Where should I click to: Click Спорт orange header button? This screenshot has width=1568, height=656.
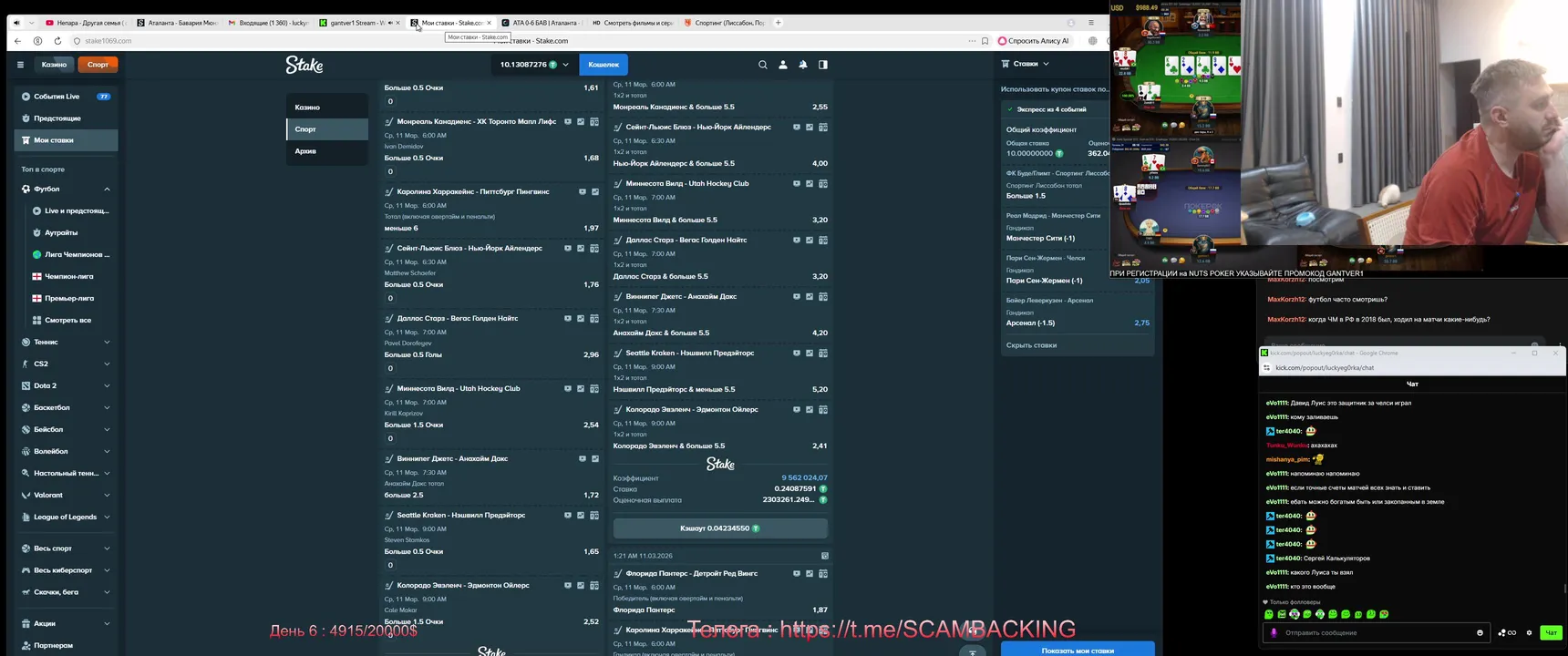point(98,65)
